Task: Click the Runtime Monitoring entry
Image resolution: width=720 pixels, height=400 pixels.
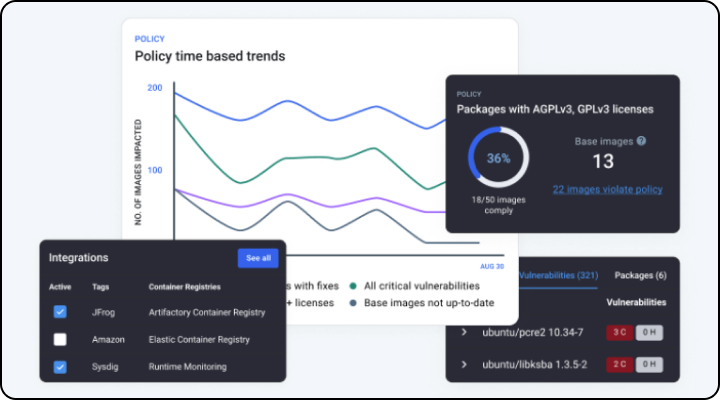Action: pyautogui.click(x=187, y=367)
